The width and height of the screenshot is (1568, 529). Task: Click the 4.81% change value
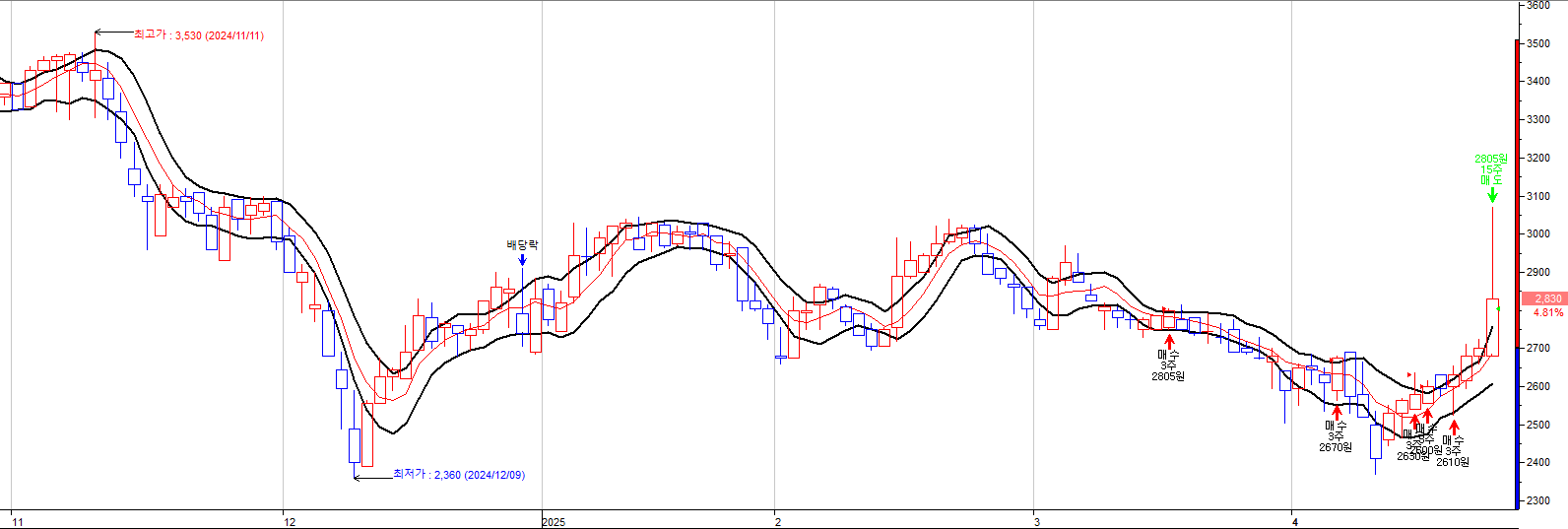[1548, 312]
